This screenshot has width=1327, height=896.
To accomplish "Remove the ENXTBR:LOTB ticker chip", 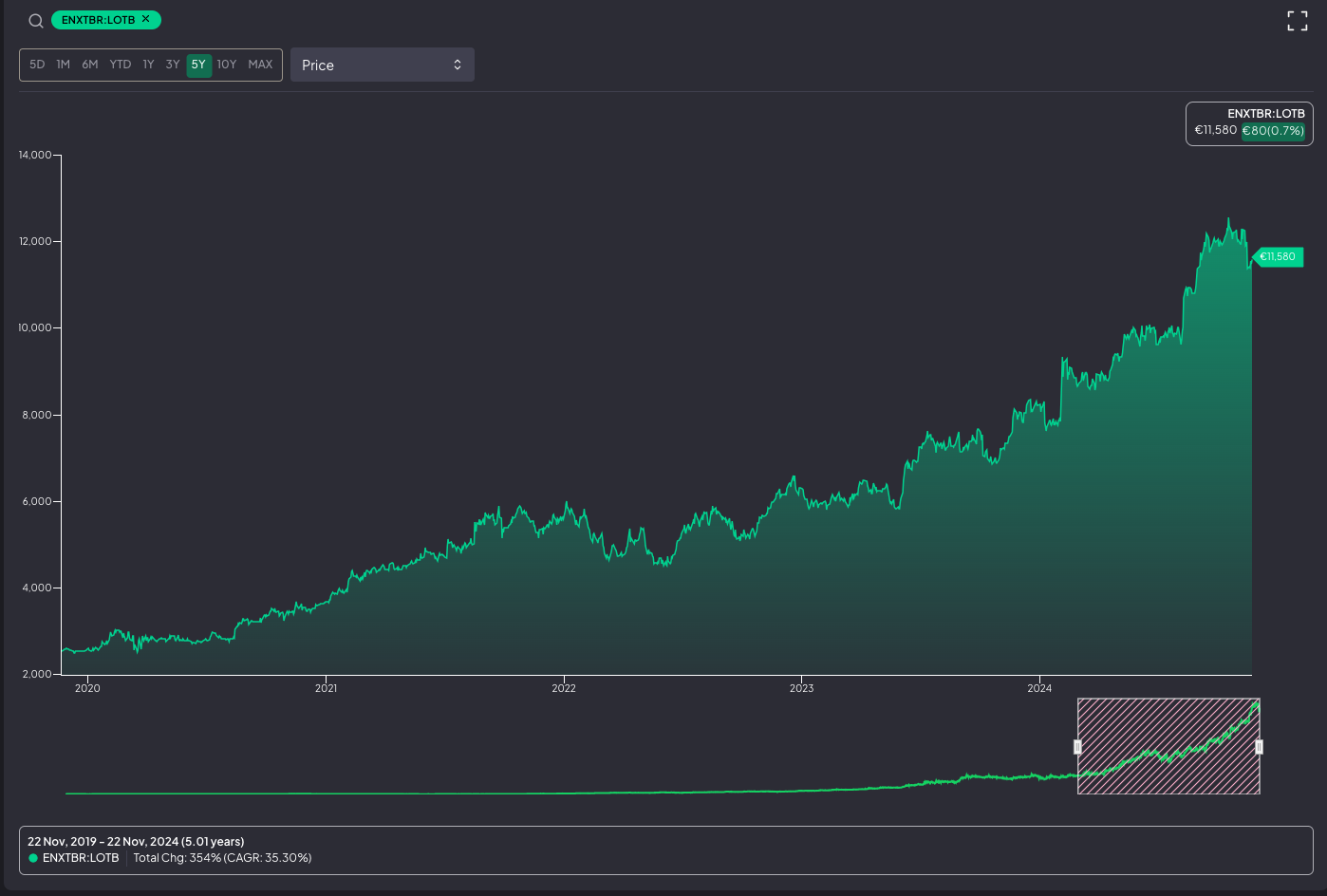I will 145,19.
